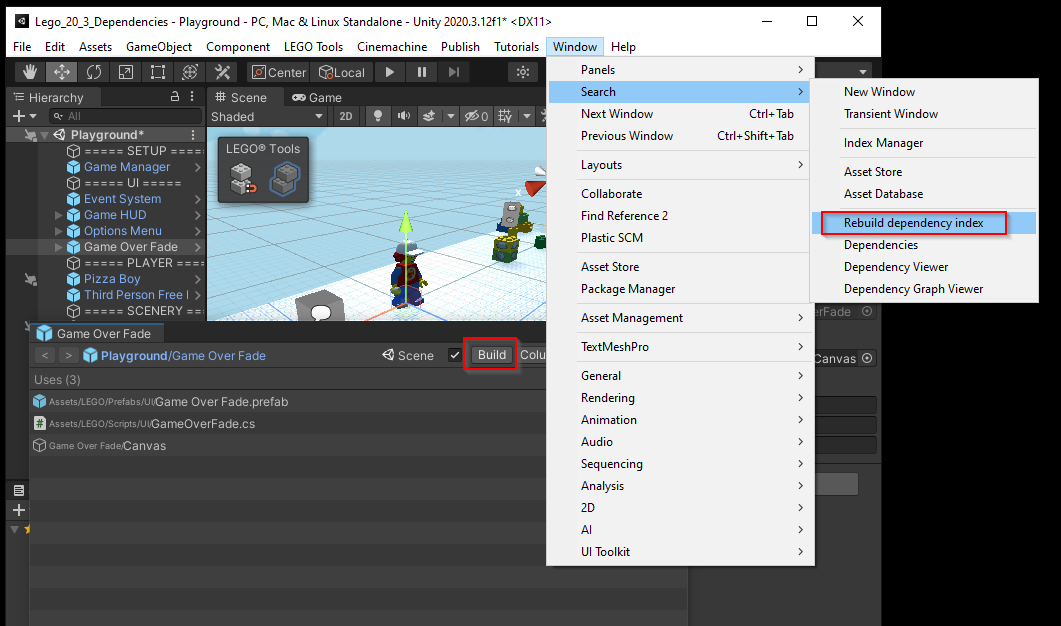Open the Shaded draw mode dropdown

[x=268, y=116]
